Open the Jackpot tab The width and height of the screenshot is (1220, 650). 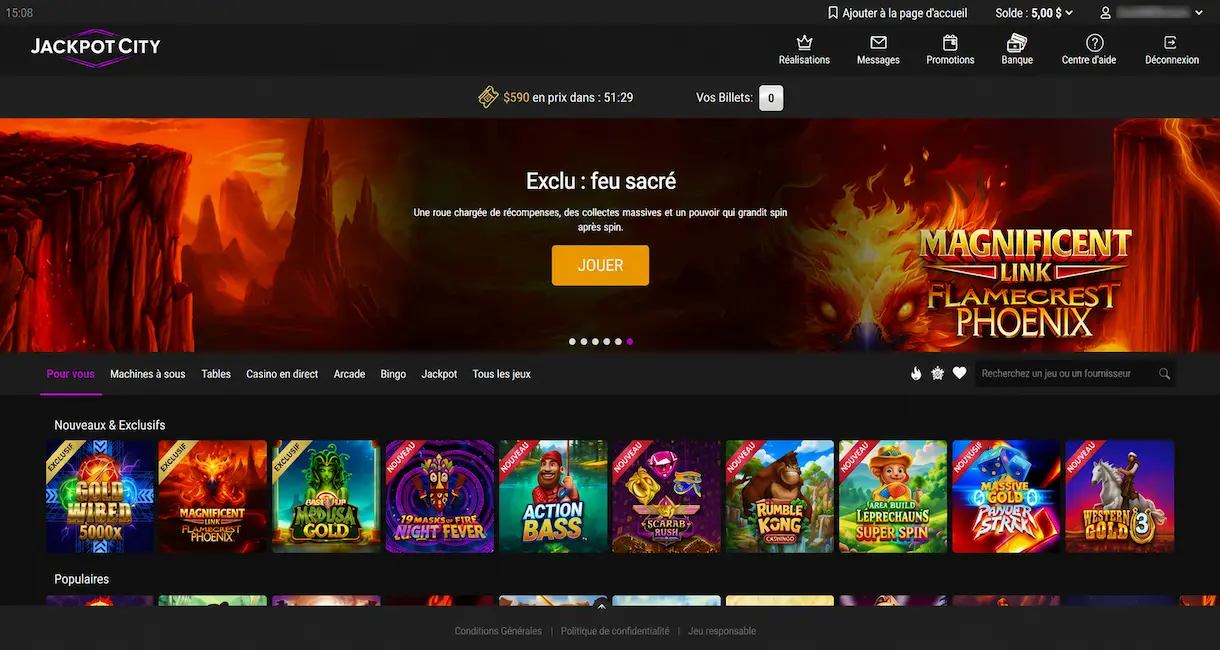point(439,374)
